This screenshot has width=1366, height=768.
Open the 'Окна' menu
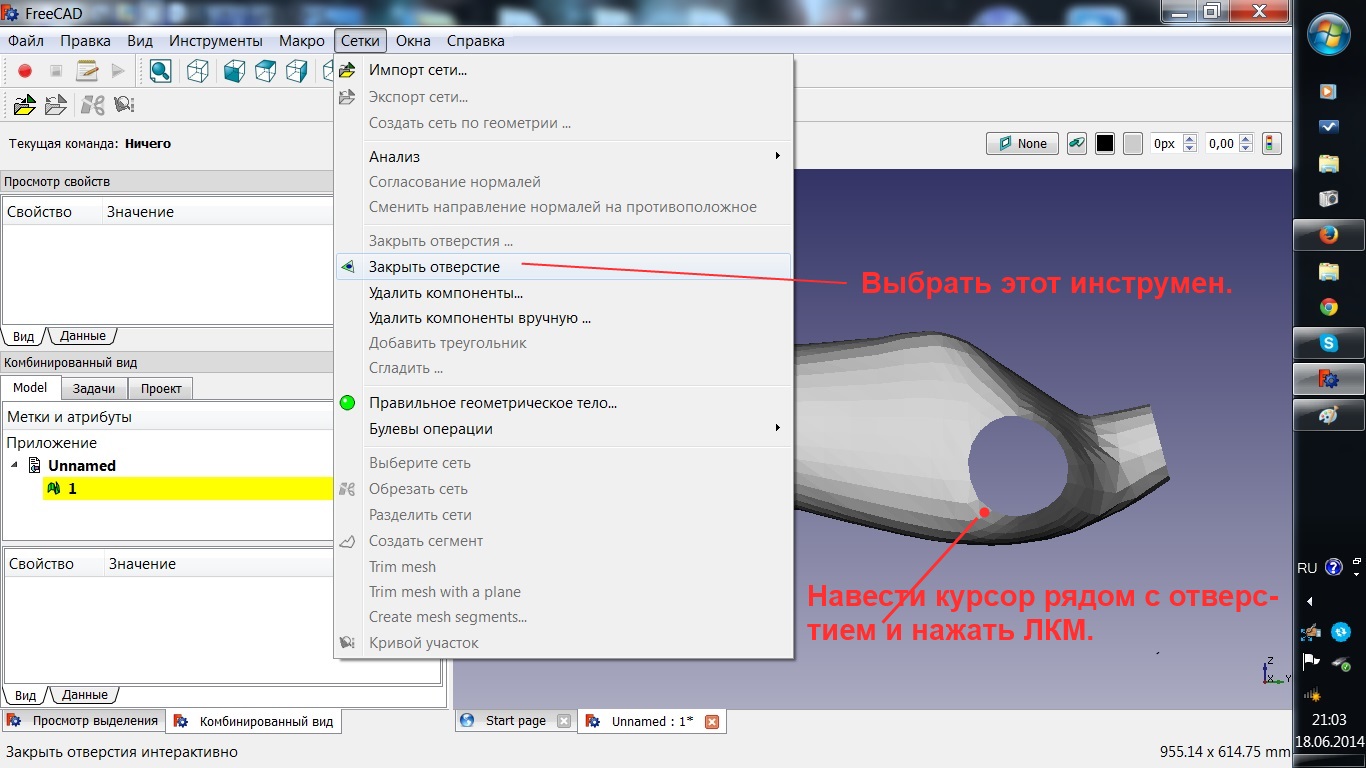(413, 41)
